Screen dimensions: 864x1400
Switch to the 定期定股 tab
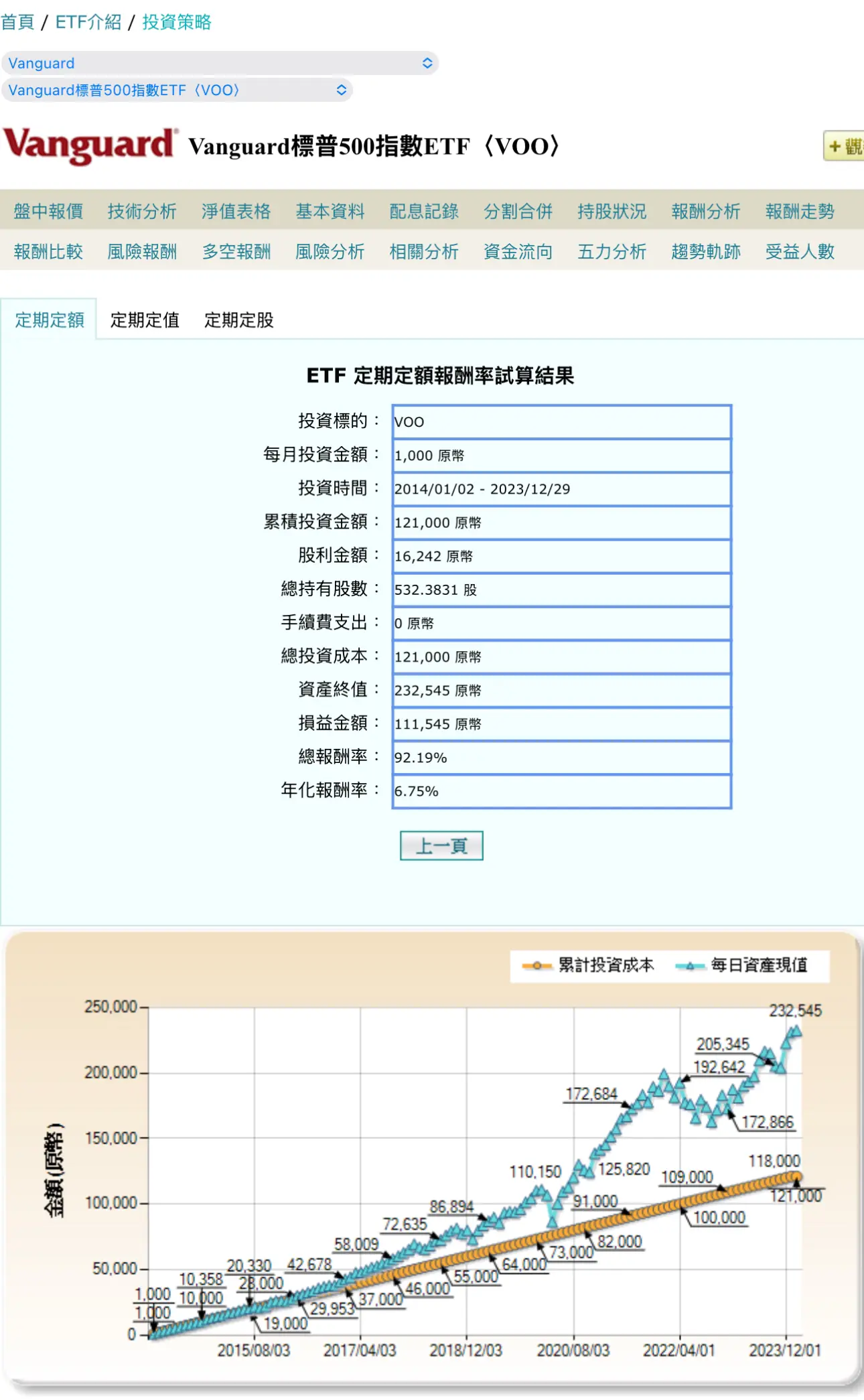239,320
